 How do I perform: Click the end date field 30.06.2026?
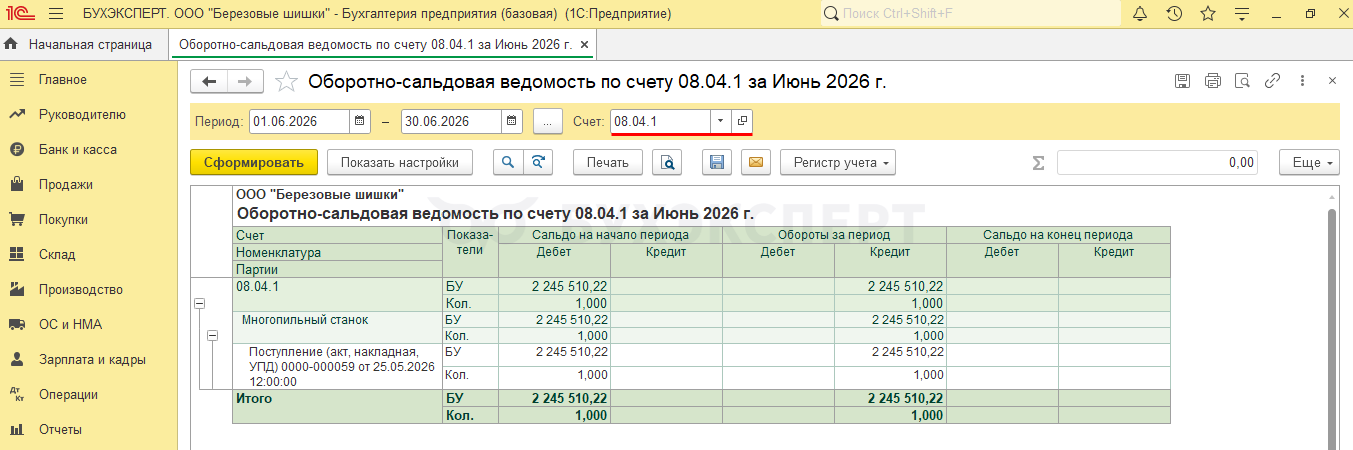click(x=451, y=121)
